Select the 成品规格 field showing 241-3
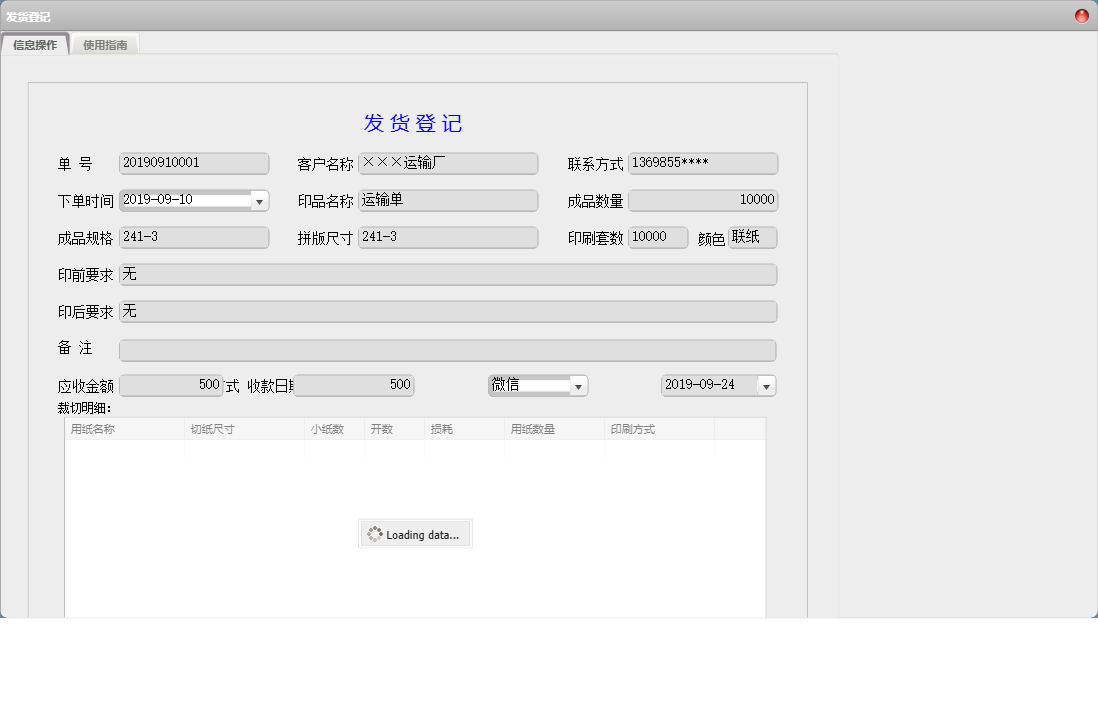1098x707 pixels. pos(193,237)
